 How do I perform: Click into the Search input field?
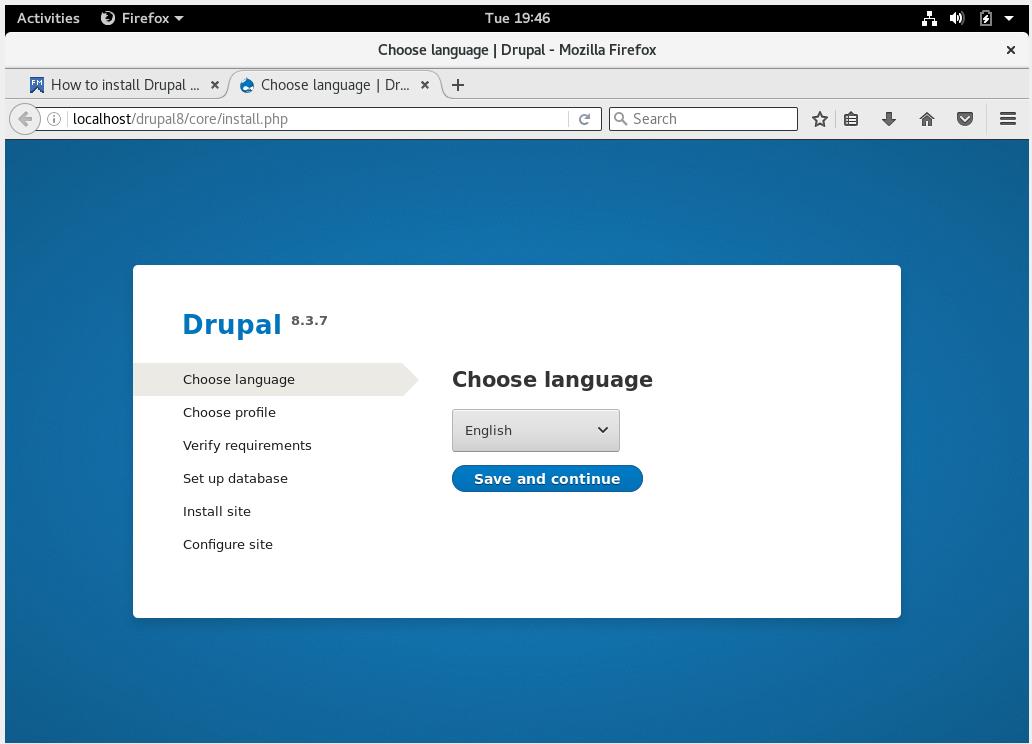703,119
